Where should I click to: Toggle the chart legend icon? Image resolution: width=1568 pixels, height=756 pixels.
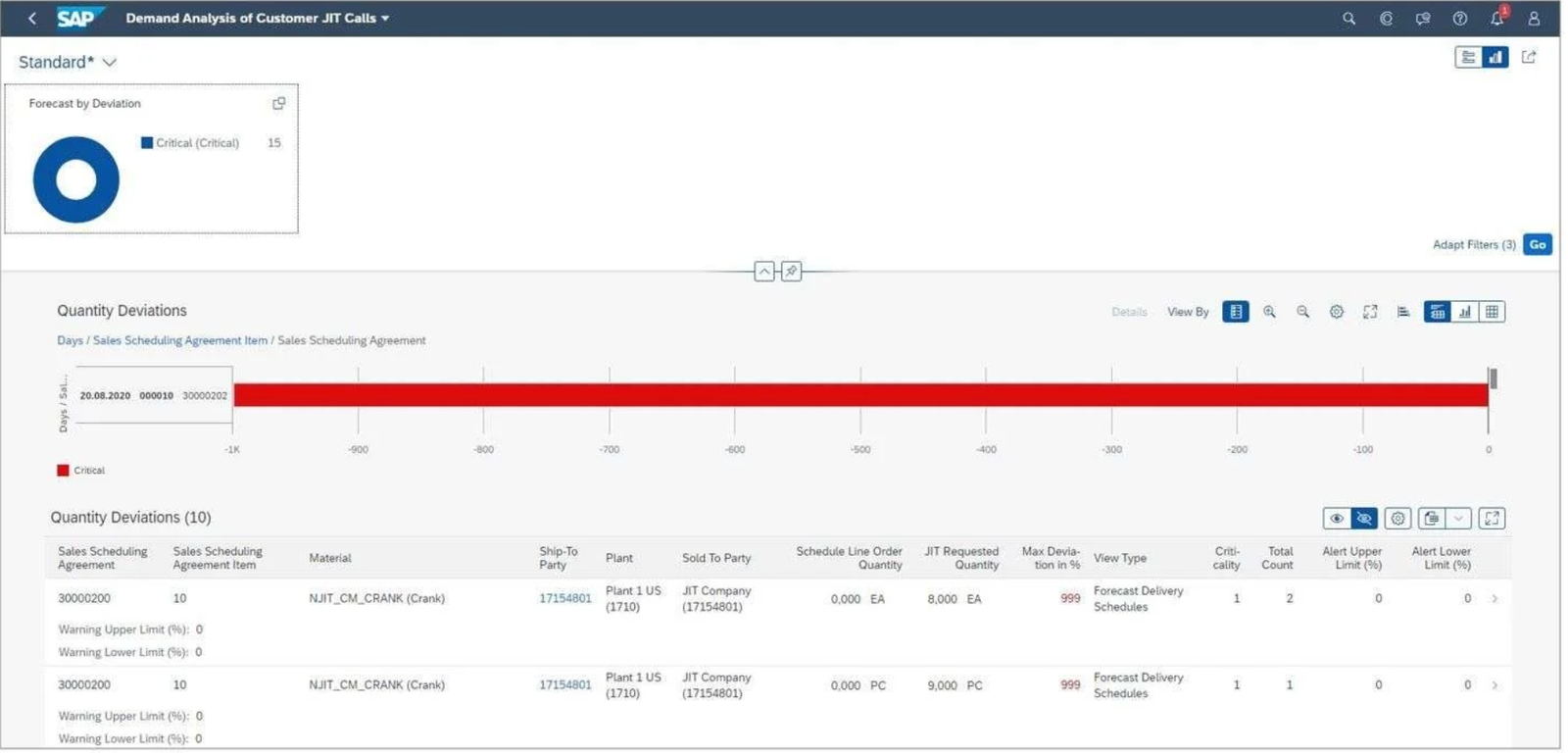pos(1403,312)
